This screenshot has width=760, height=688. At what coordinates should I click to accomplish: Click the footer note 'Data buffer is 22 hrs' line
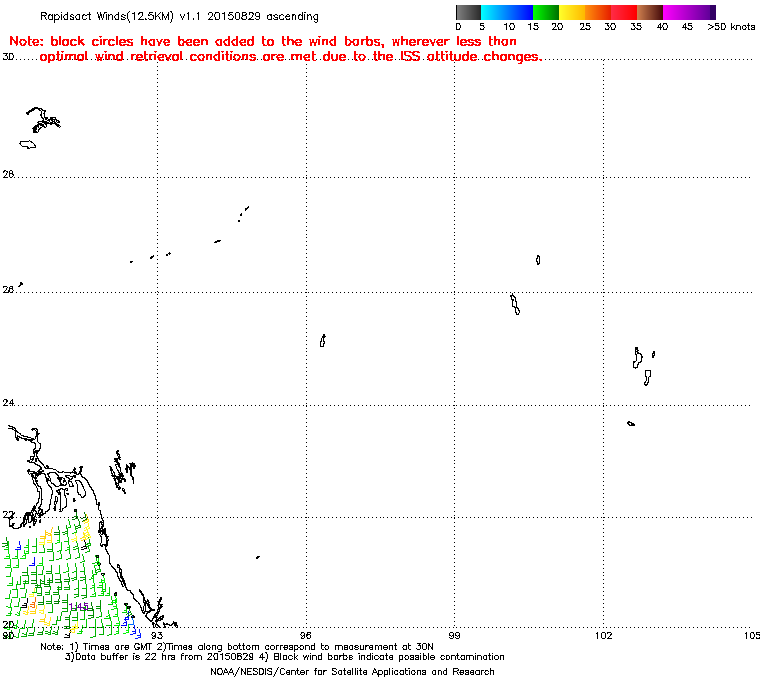[285, 657]
